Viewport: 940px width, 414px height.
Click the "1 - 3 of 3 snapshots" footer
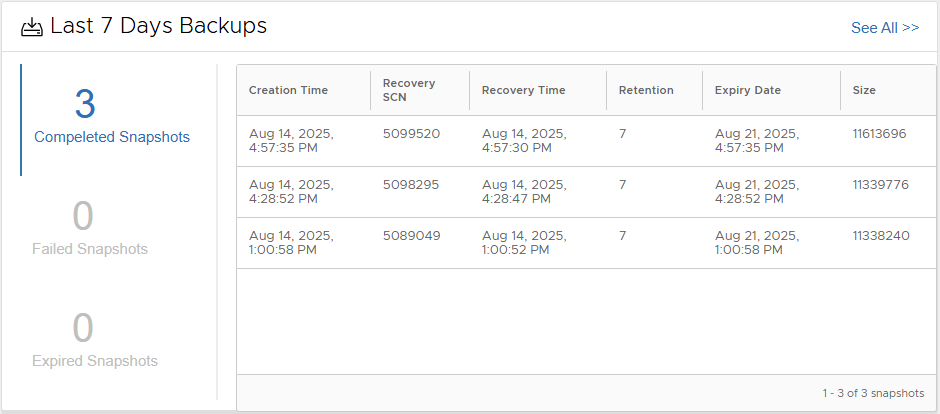[873, 393]
